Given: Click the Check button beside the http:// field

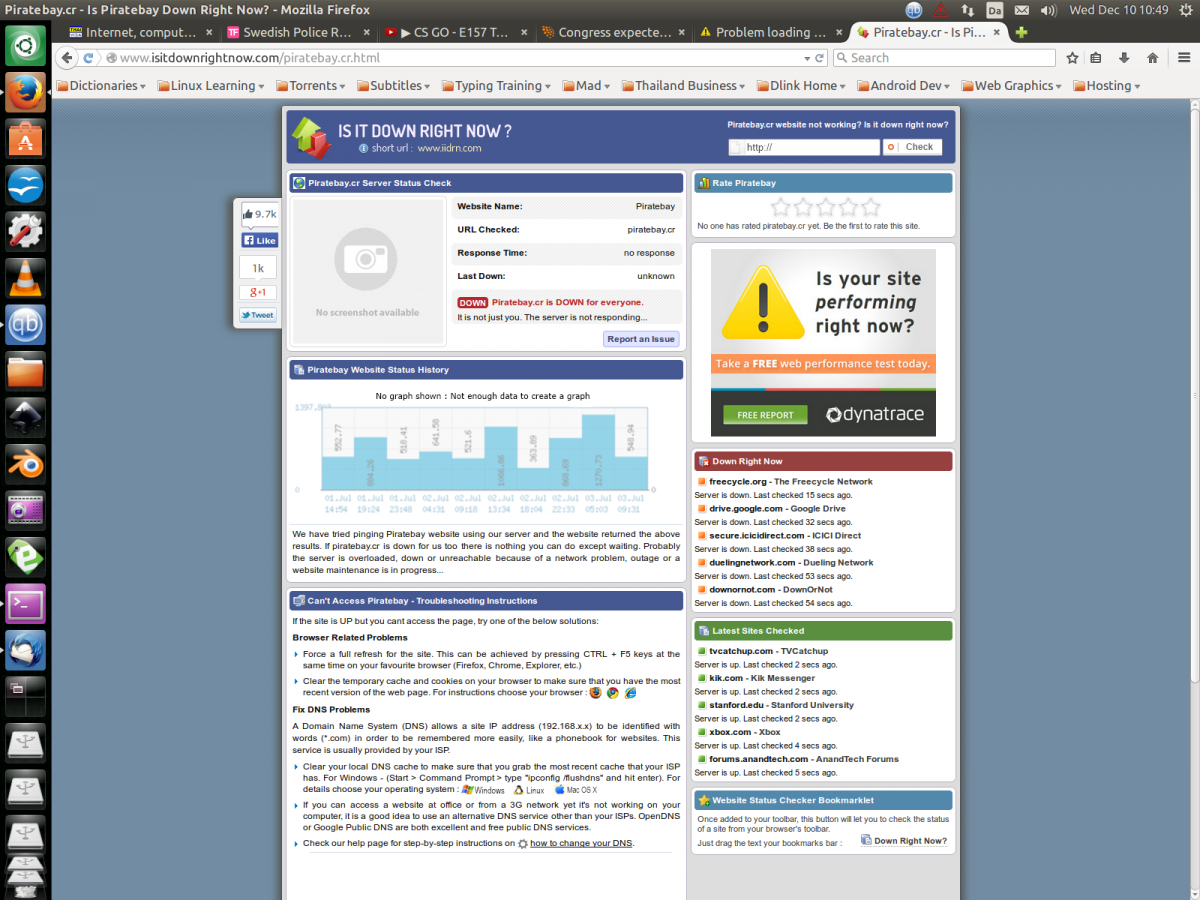Looking at the screenshot, I should point(912,147).
